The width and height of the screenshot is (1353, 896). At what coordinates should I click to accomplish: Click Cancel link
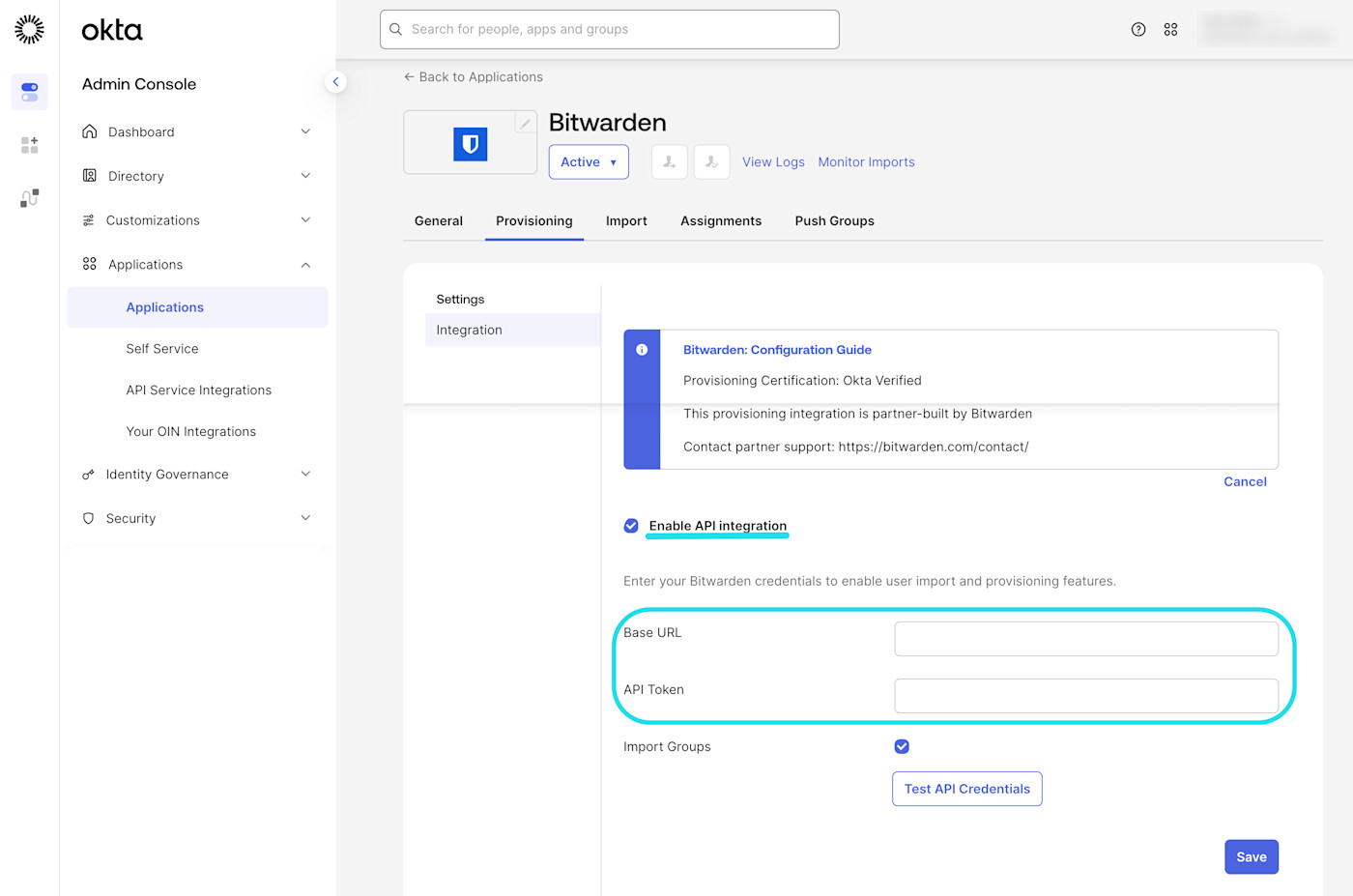pyautogui.click(x=1245, y=481)
